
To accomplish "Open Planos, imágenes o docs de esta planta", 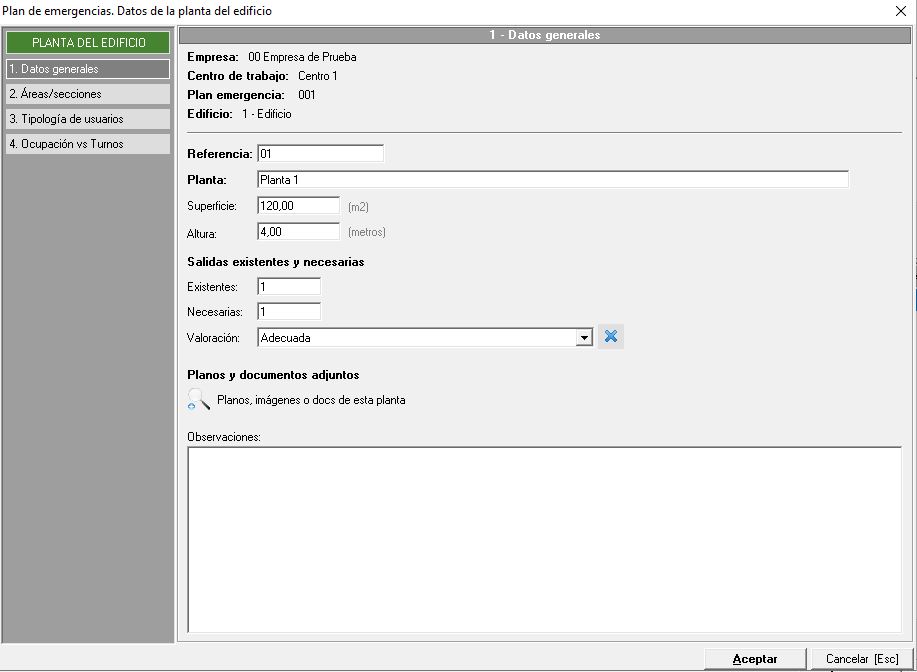I will [311, 400].
